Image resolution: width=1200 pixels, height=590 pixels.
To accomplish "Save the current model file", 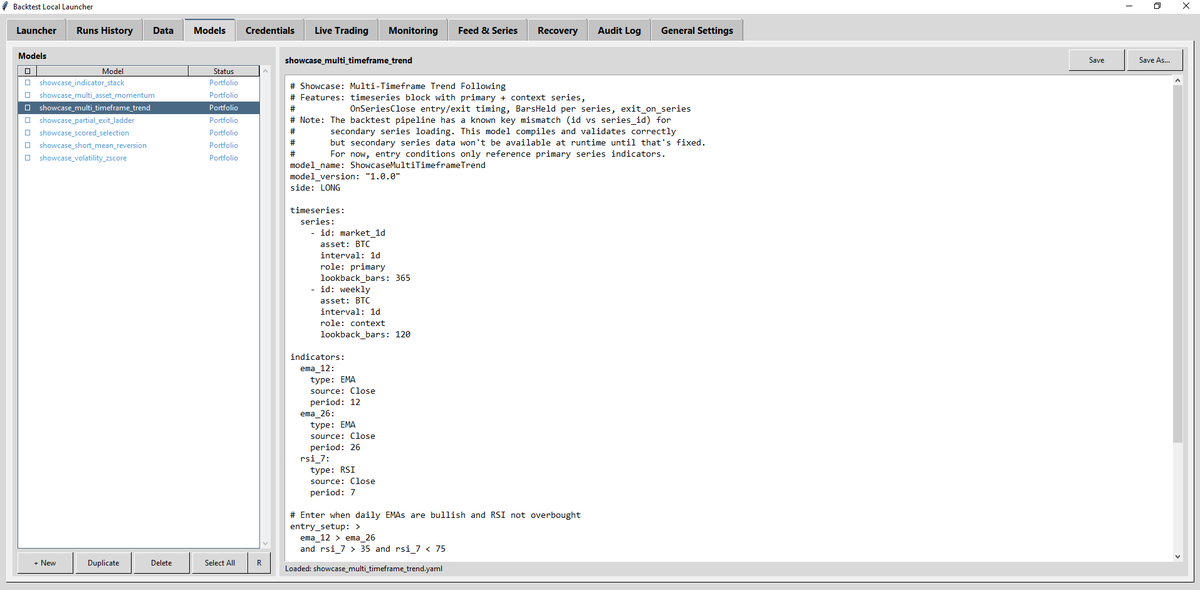I will [x=1097, y=60].
